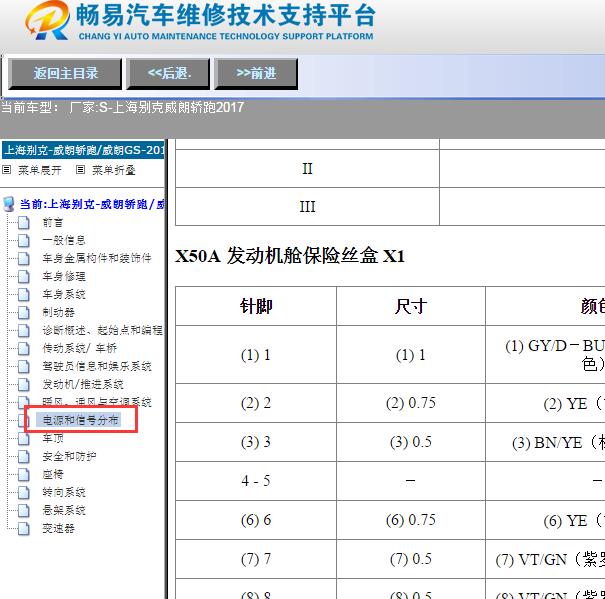Click the platform logo icon in header
This screenshot has height=599, width=605.
click(47, 20)
